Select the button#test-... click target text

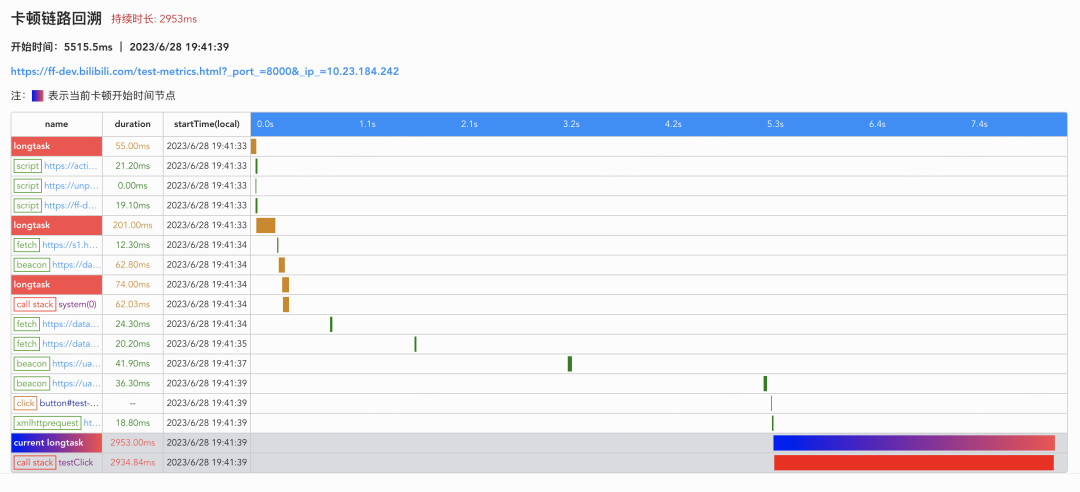coord(69,403)
